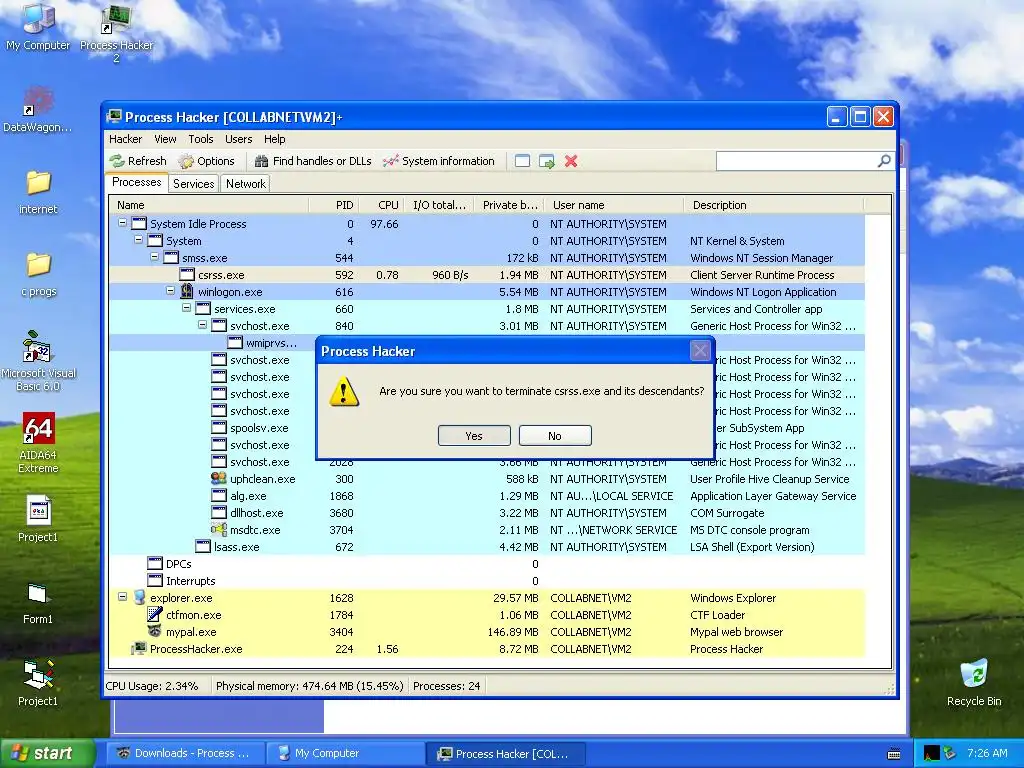Image resolution: width=1024 pixels, height=768 pixels.
Task: Click the CPU graph tray icon
Action: [x=932, y=753]
